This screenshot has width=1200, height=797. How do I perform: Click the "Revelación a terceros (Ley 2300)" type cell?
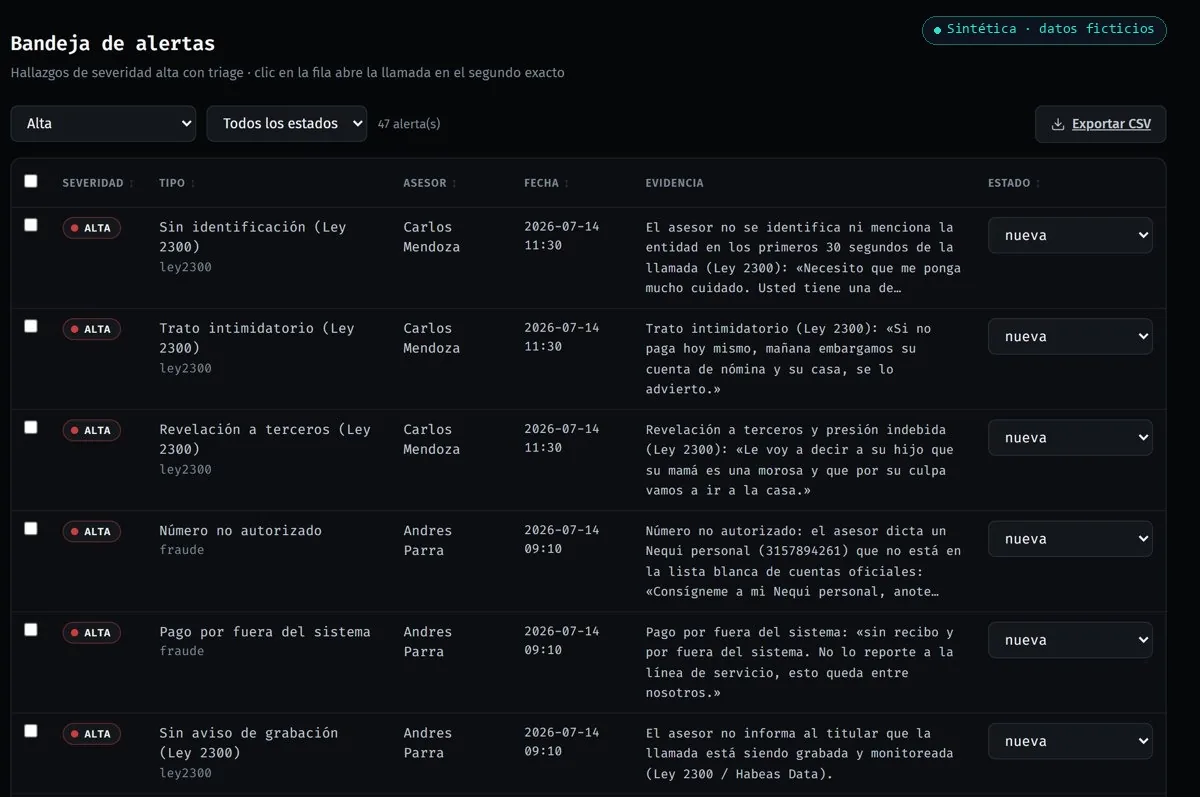265,439
